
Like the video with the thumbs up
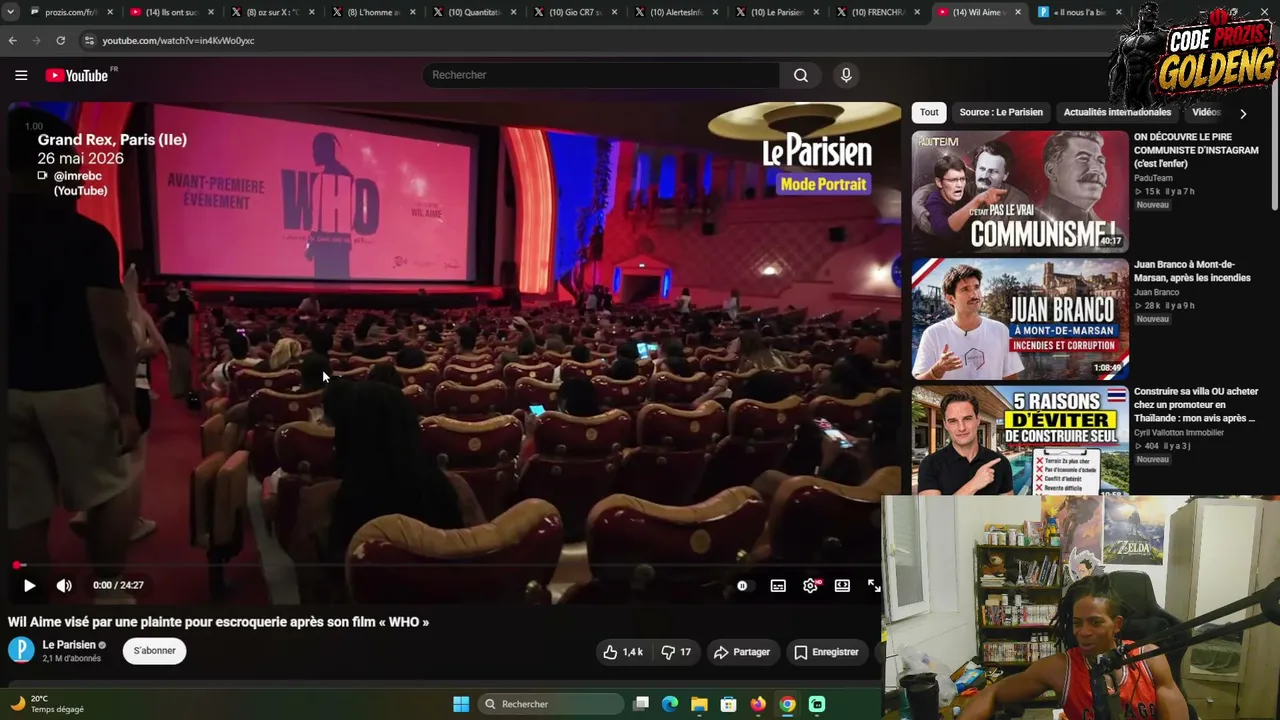coord(622,652)
